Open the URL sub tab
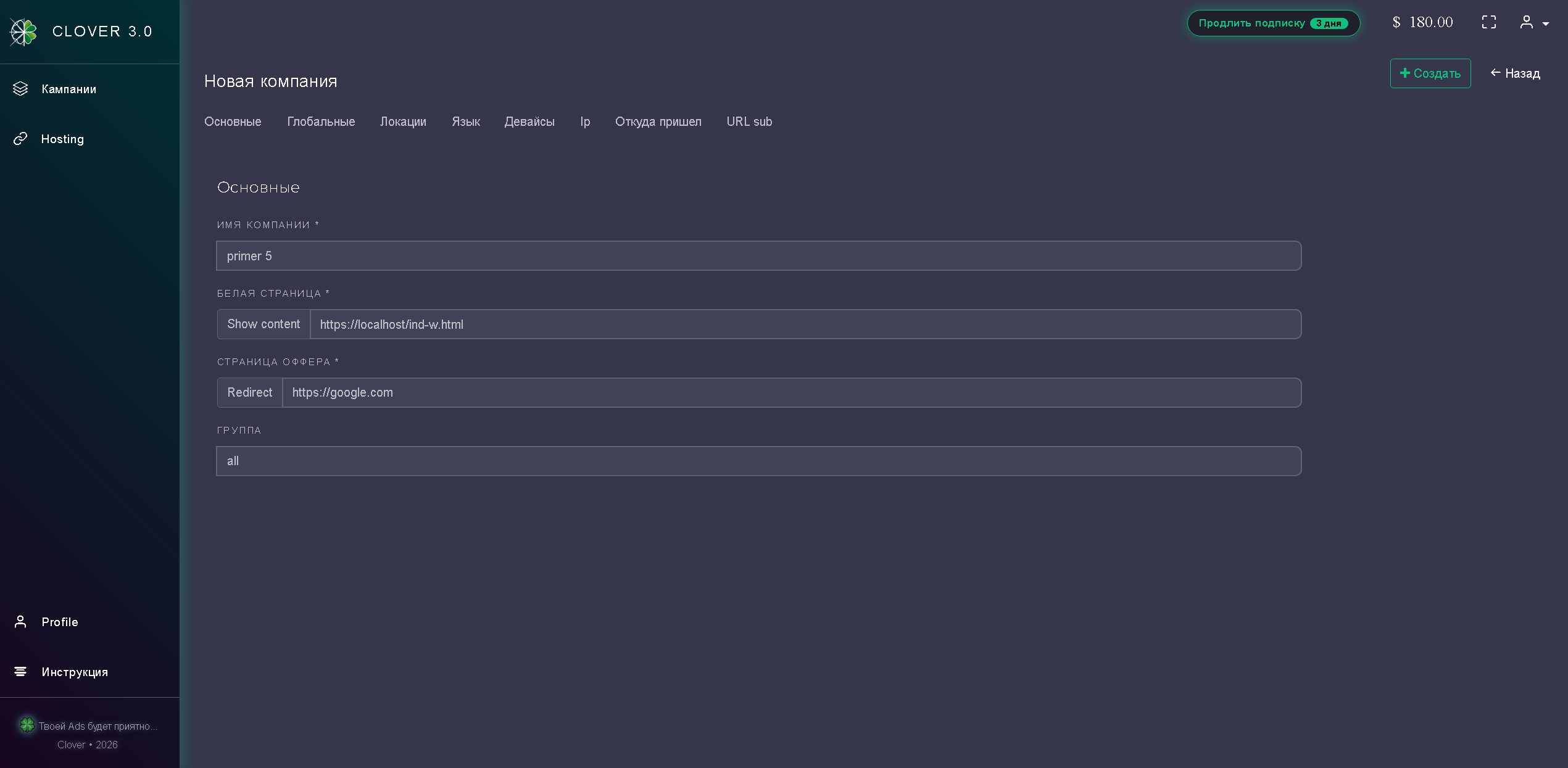Screen dimensions: 1568x768 click(x=749, y=122)
